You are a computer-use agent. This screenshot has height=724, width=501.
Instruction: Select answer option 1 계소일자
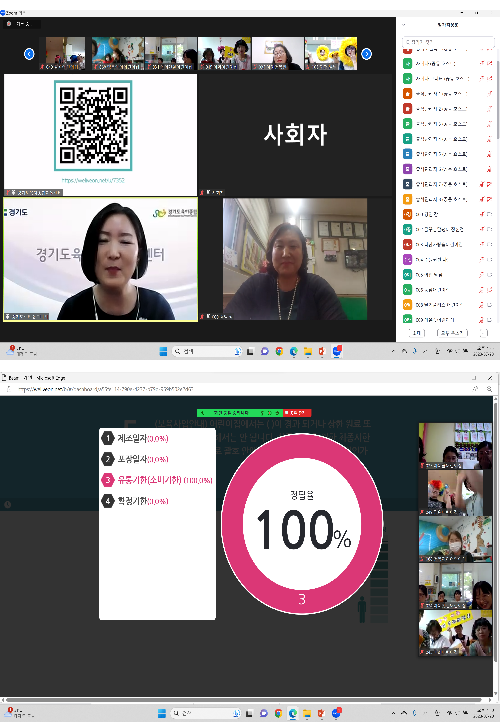[x=135, y=438]
